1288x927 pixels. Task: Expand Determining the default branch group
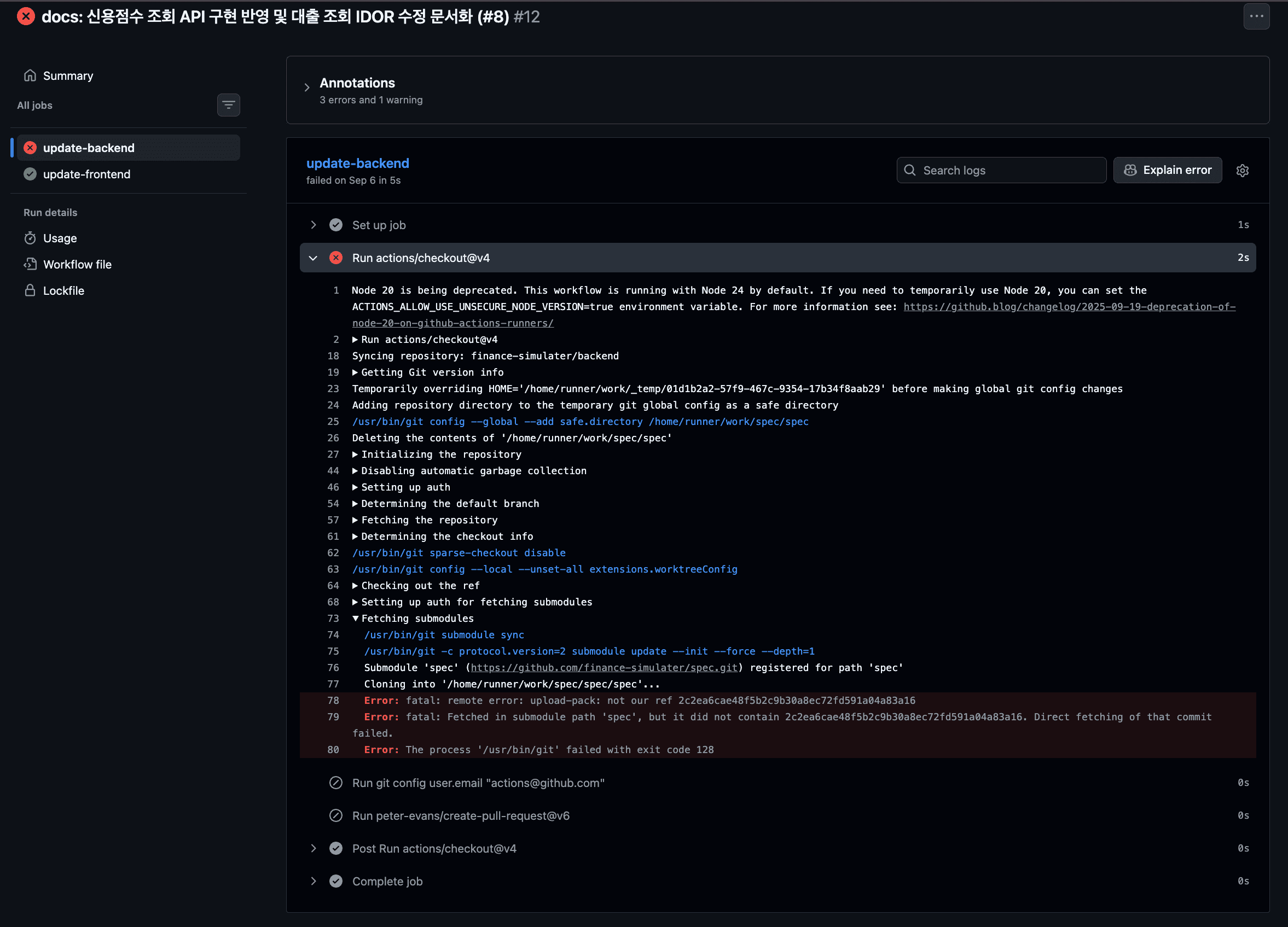[445, 504]
